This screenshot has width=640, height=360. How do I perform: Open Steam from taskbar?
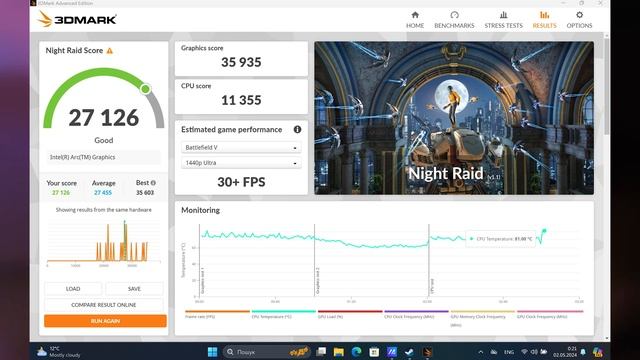coord(409,352)
